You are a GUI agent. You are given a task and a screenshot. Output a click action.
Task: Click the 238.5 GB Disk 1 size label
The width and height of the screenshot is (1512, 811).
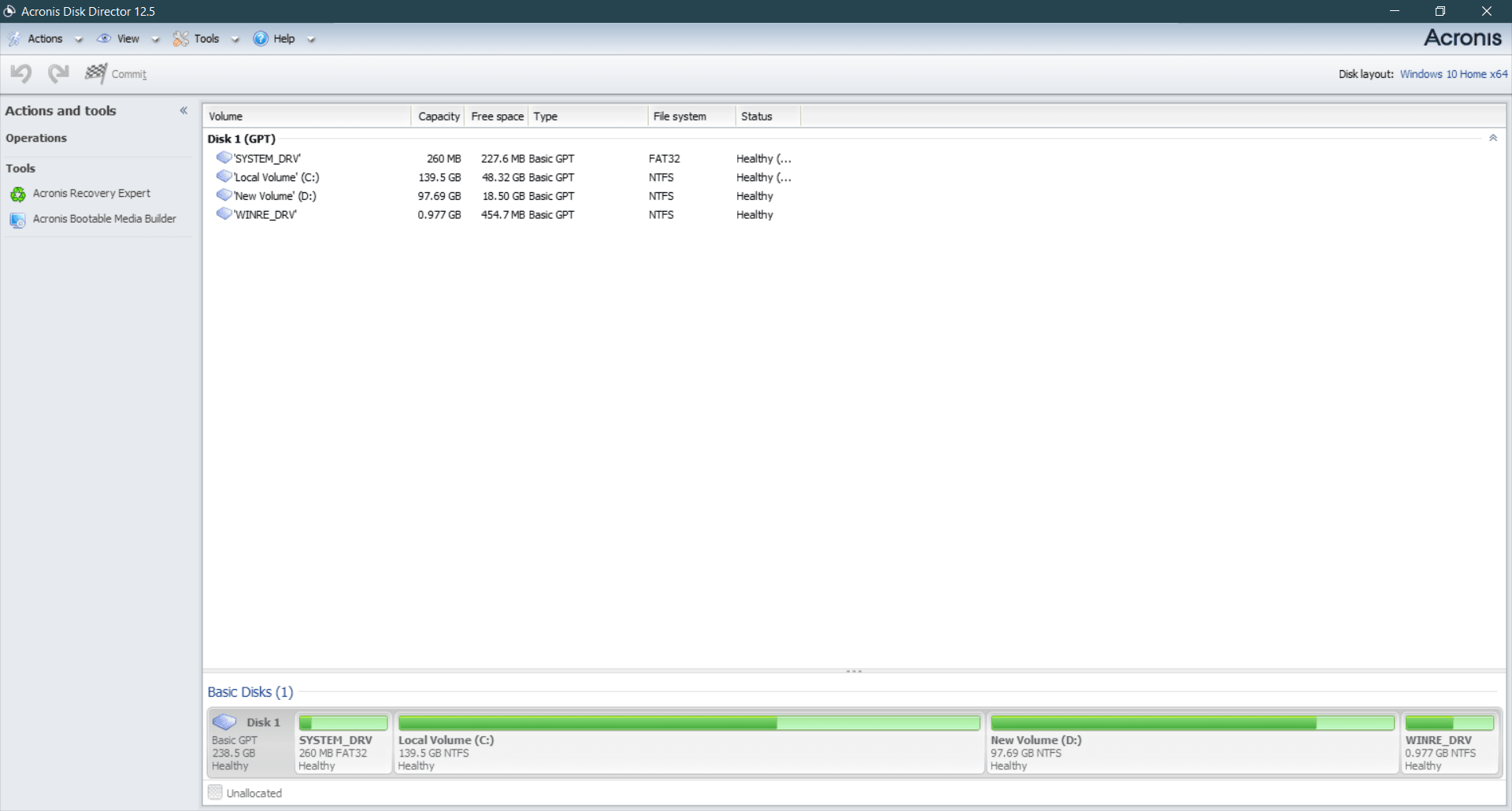pyautogui.click(x=233, y=753)
